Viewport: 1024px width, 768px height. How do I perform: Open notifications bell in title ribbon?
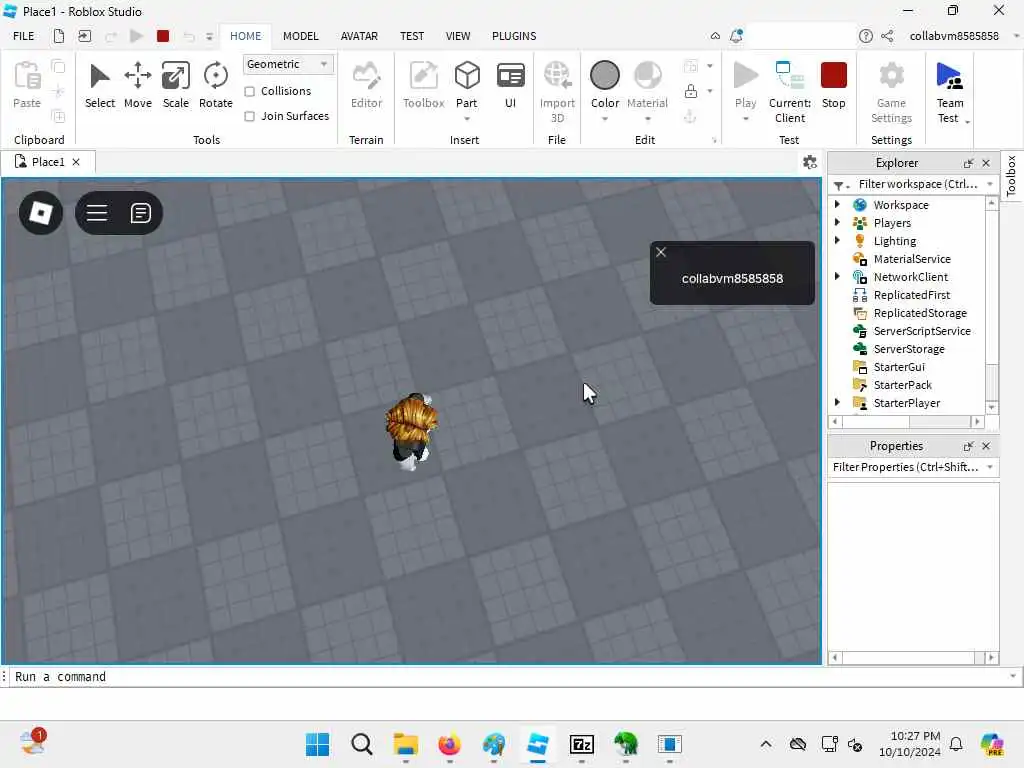pos(736,36)
